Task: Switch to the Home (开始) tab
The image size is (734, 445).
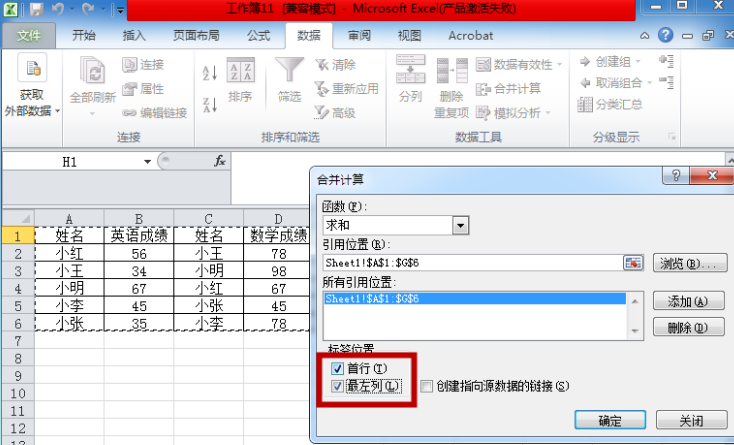Action: 84,35
